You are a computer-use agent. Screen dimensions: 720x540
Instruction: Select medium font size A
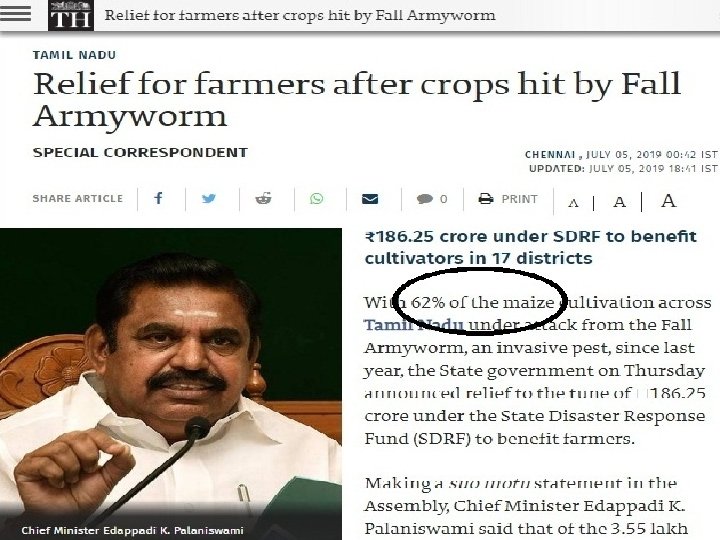(x=619, y=202)
